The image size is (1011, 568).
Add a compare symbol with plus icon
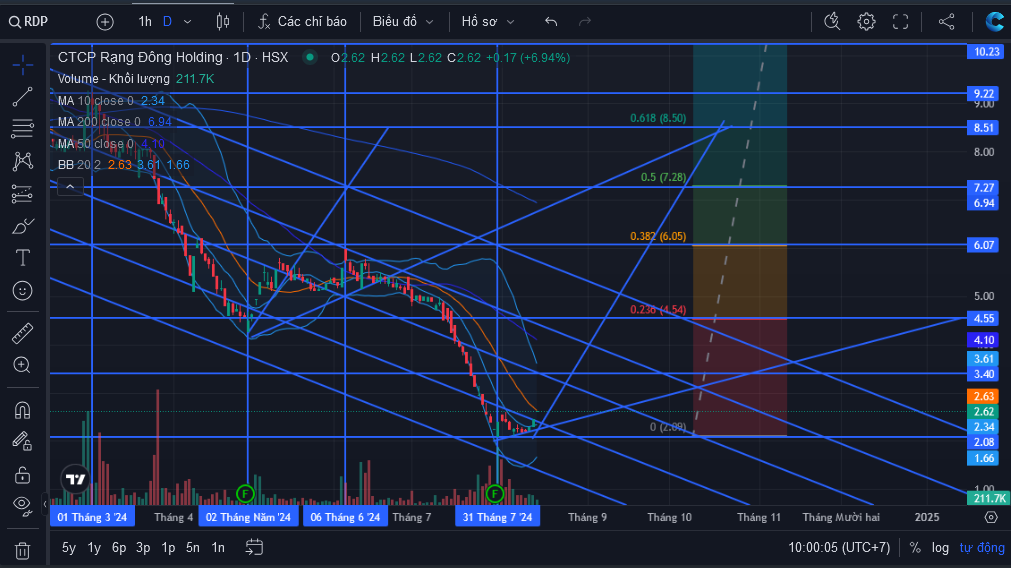click(104, 22)
